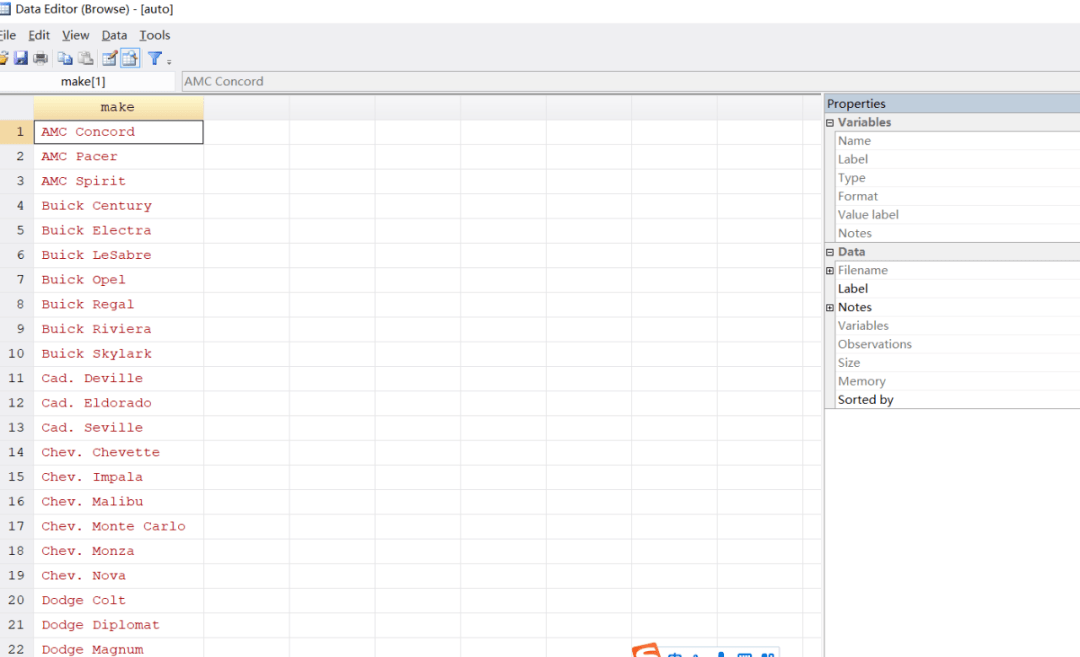The height and width of the screenshot is (657, 1080).
Task: Expand the Filename property row
Action: [x=830, y=271]
